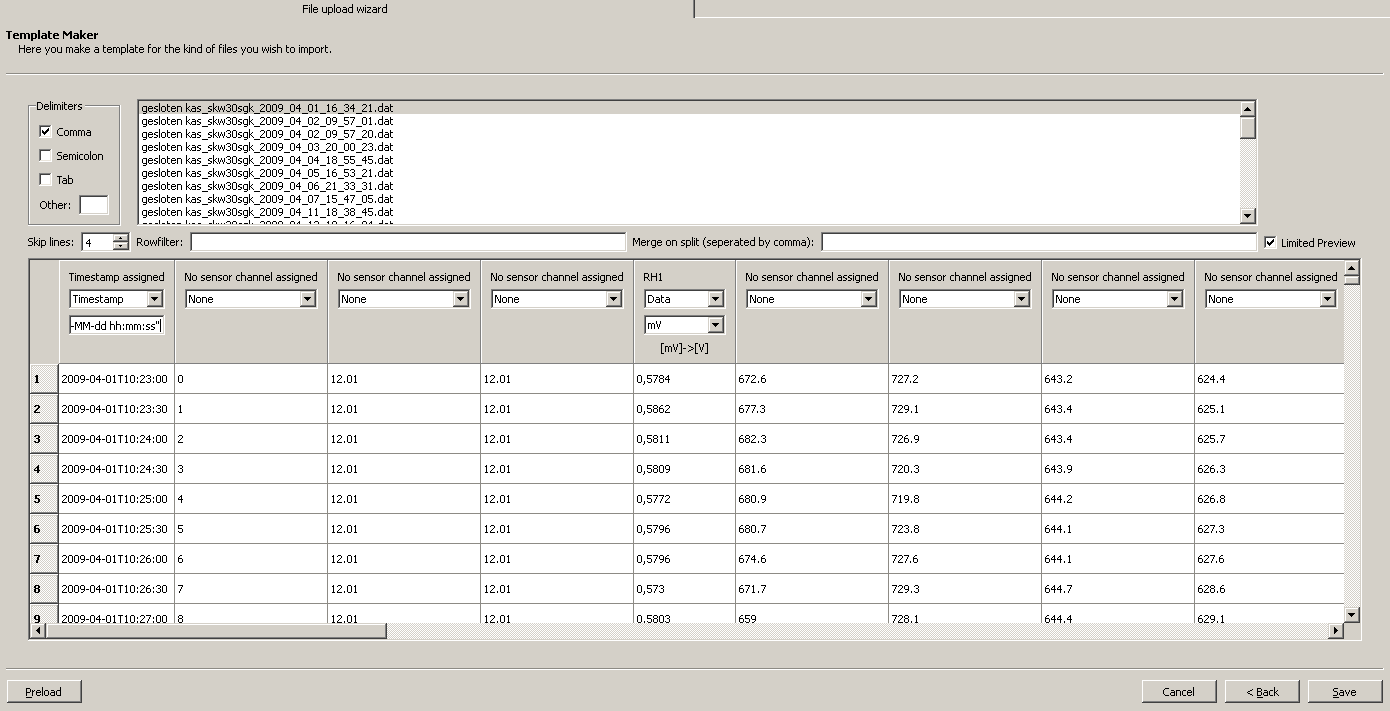The height and width of the screenshot is (711, 1390).
Task: Click the Skip lines value field
Action: pos(97,242)
